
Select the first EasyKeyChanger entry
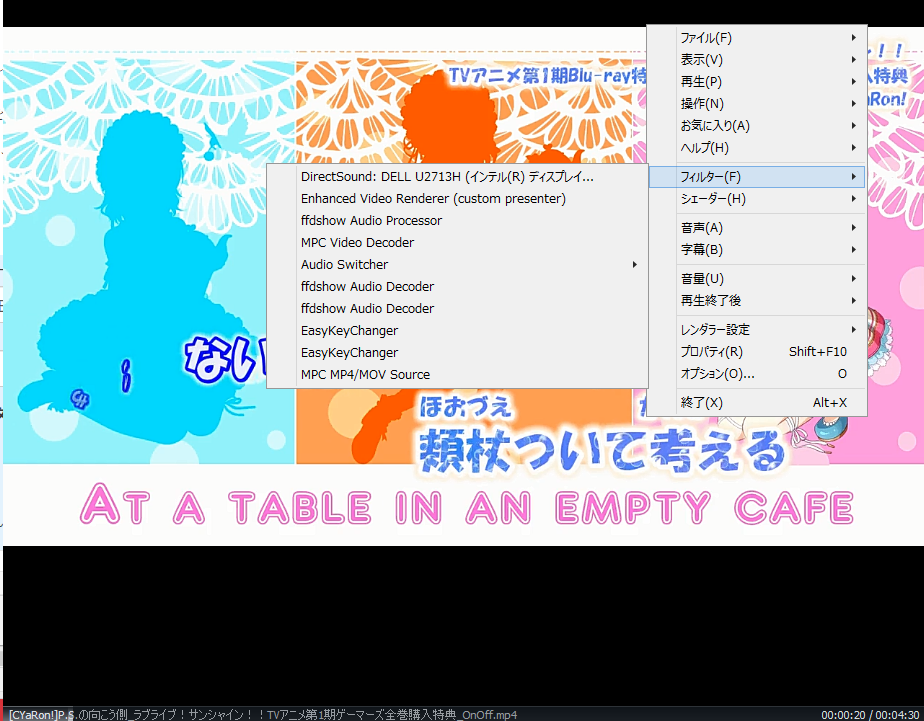click(457, 330)
